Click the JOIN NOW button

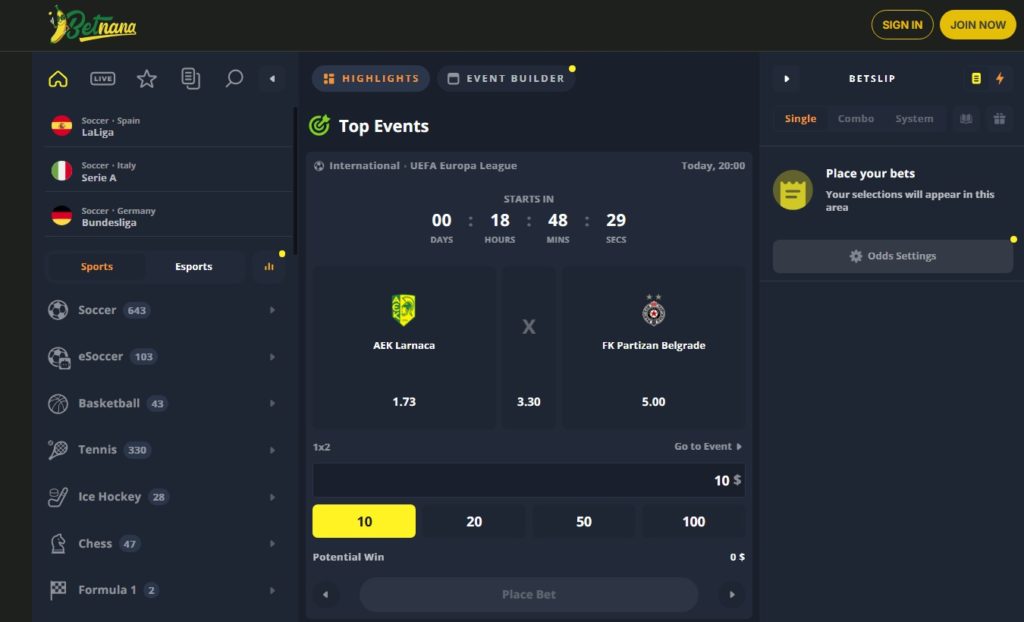click(977, 25)
